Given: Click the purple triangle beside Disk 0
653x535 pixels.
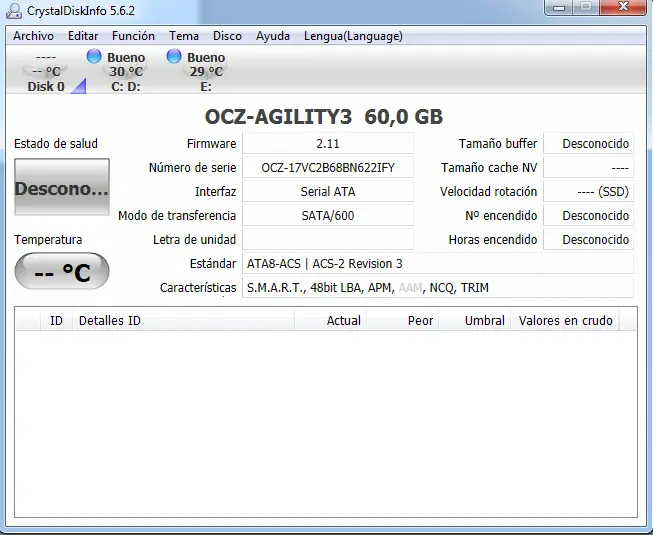Looking at the screenshot, I should 80,87.
